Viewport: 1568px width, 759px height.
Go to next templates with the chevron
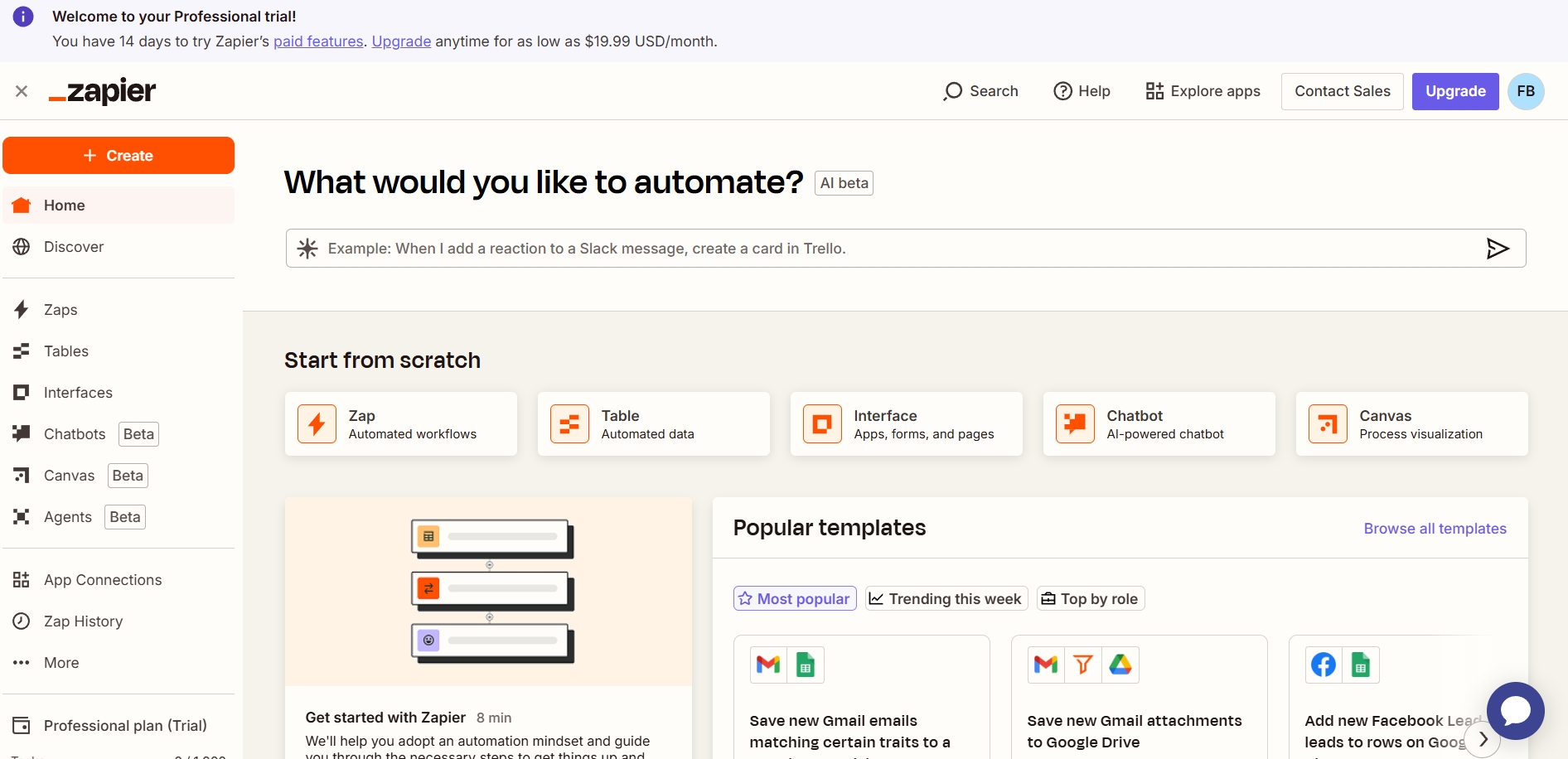click(1483, 739)
